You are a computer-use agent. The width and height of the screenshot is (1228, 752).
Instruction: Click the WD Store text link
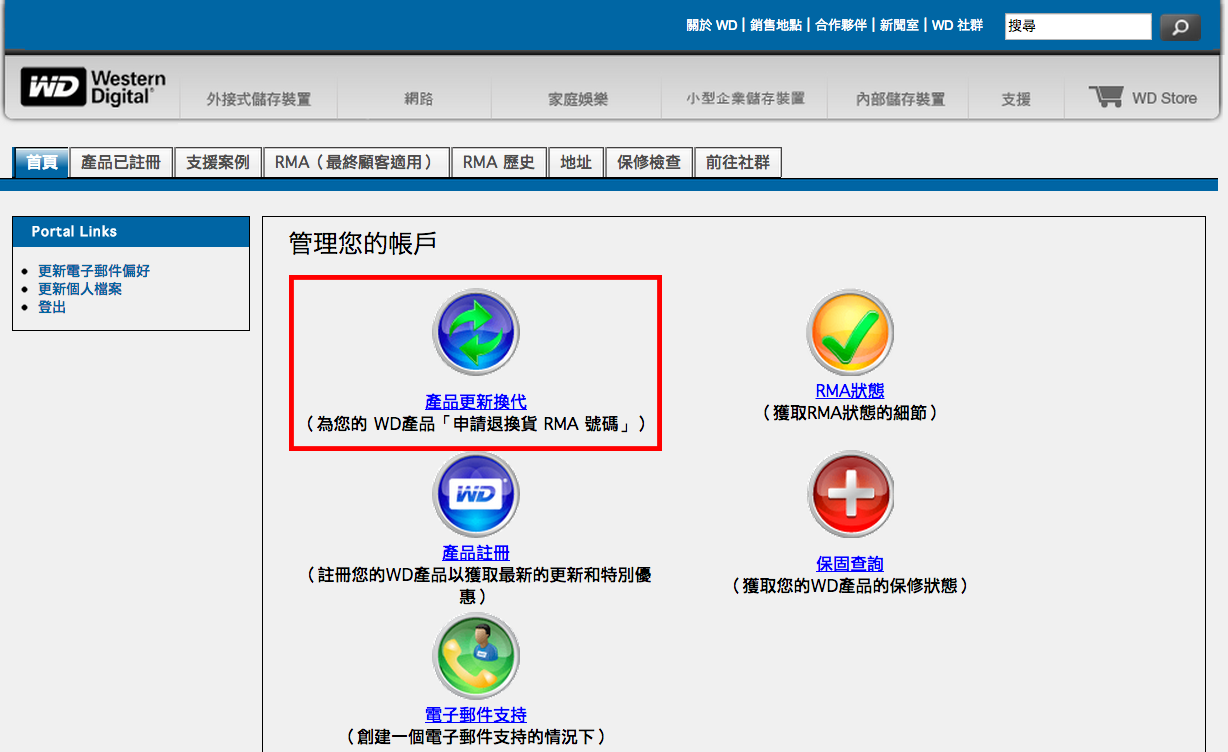coord(1164,98)
